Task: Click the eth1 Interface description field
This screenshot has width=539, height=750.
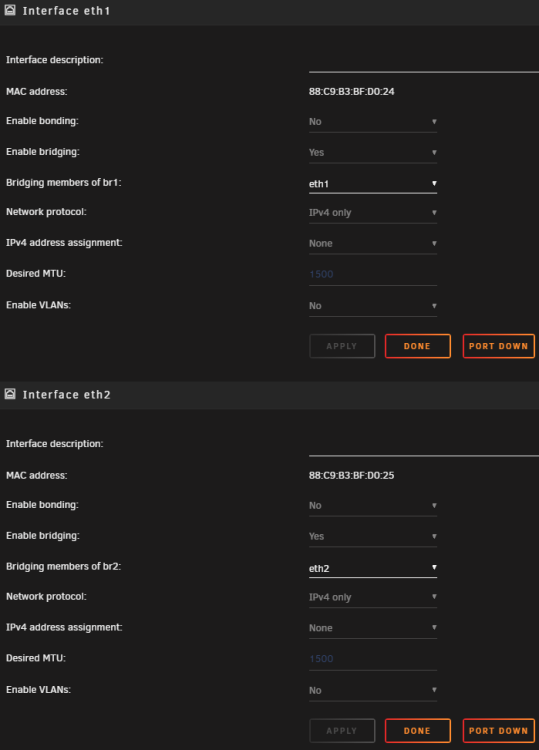Action: pos(424,62)
